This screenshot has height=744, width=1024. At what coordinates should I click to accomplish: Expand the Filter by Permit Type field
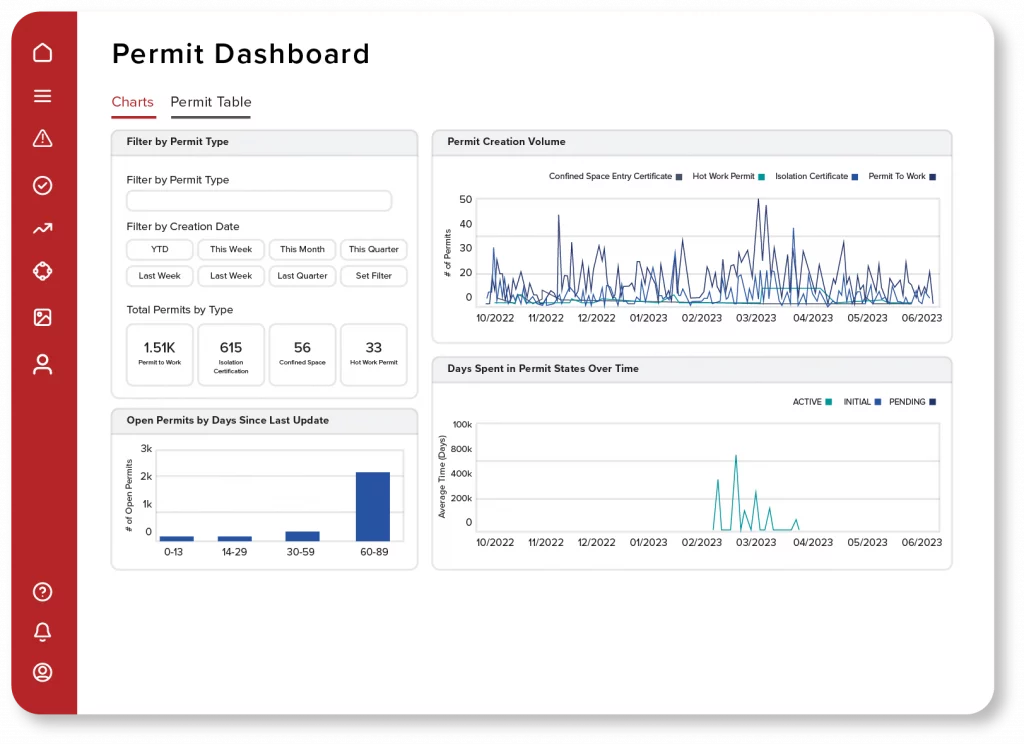(x=259, y=201)
